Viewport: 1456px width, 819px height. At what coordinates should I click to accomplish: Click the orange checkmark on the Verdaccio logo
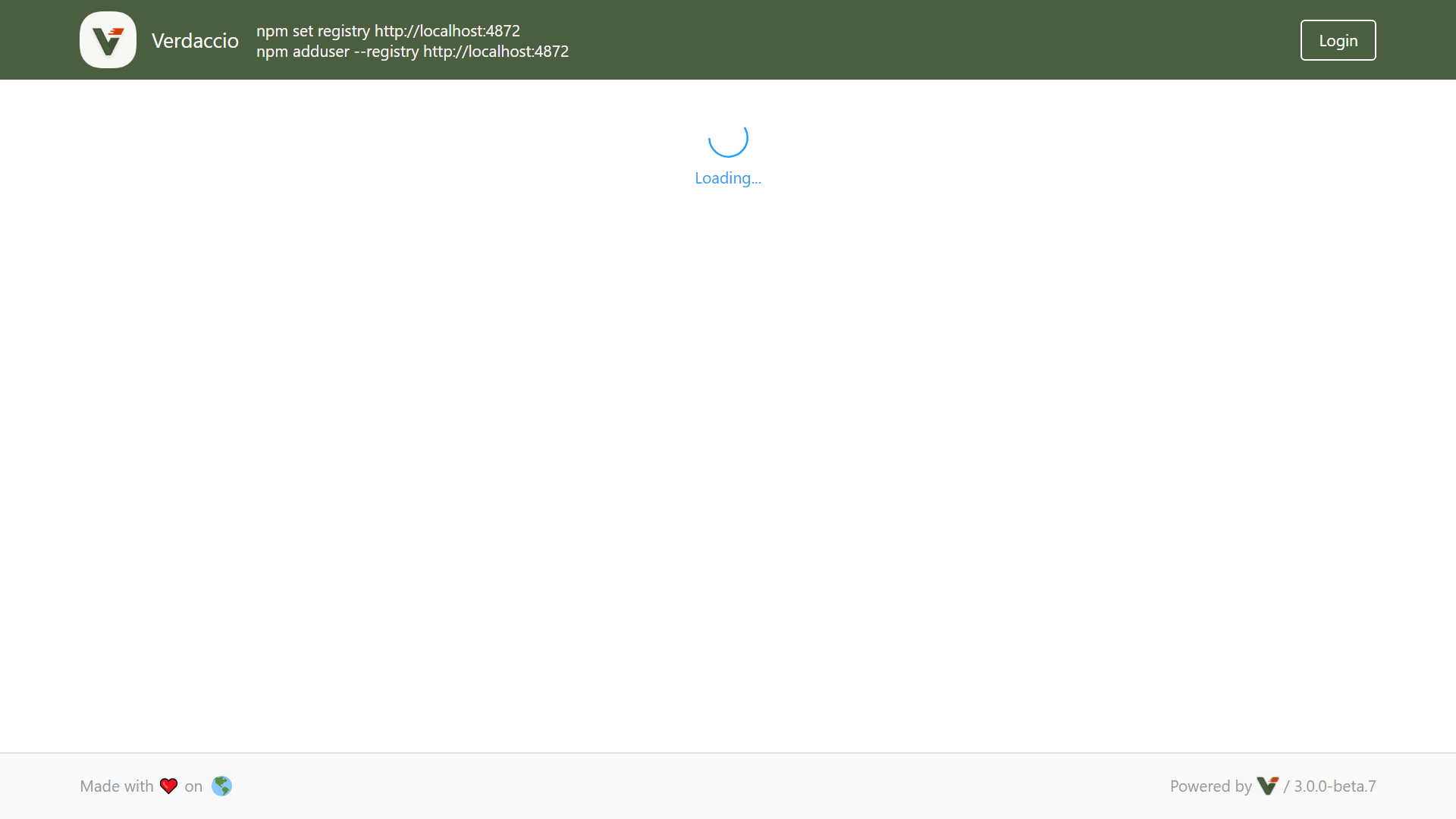115,32
